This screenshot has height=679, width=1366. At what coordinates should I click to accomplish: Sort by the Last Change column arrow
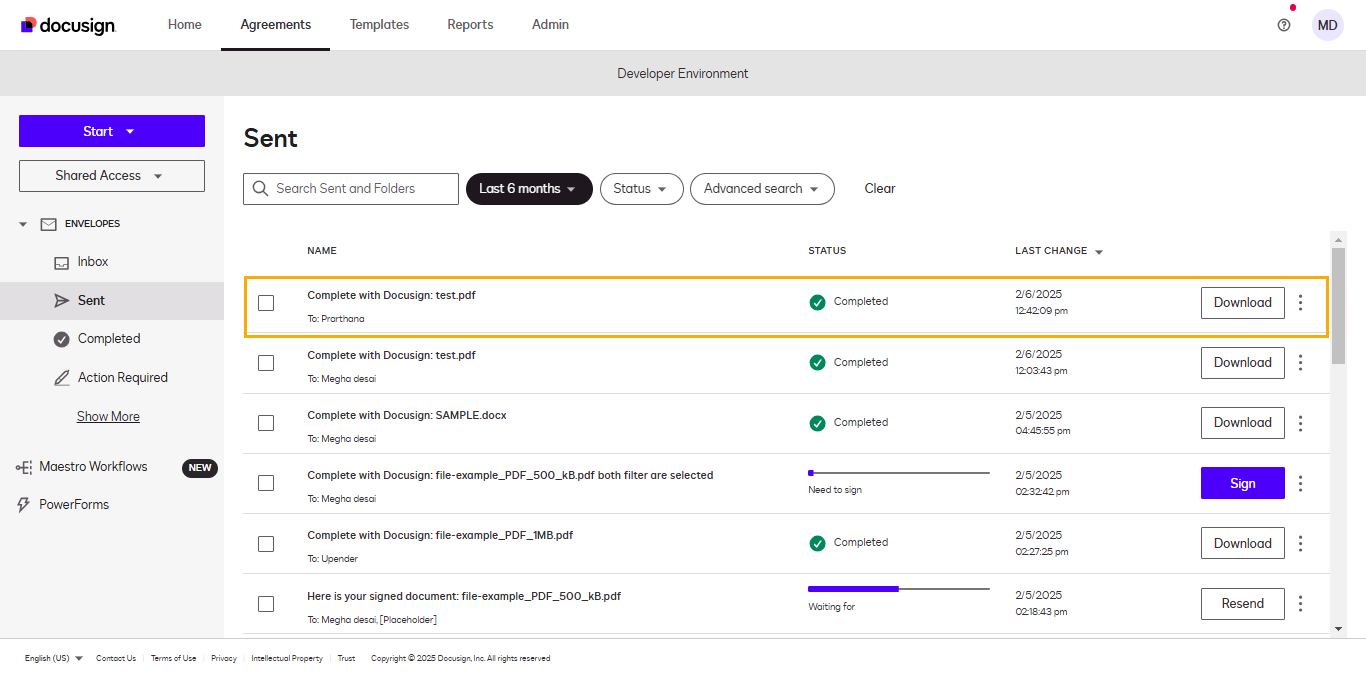(1099, 252)
